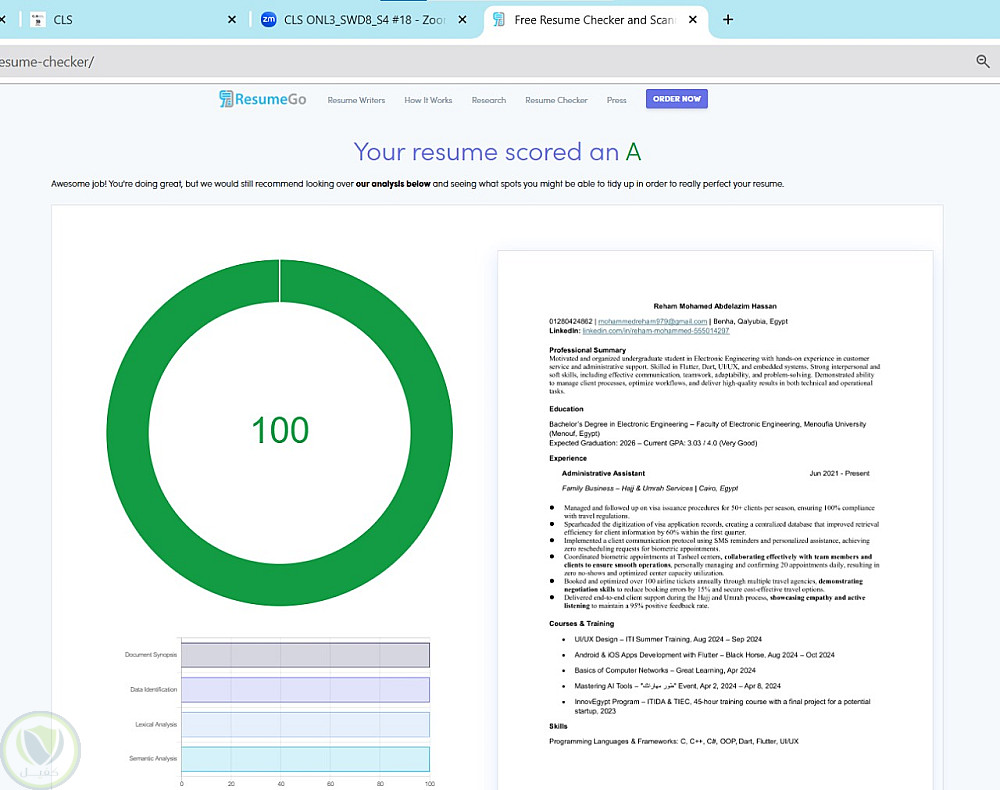Click the Document Synopsis bar in chart

[x=305, y=655]
